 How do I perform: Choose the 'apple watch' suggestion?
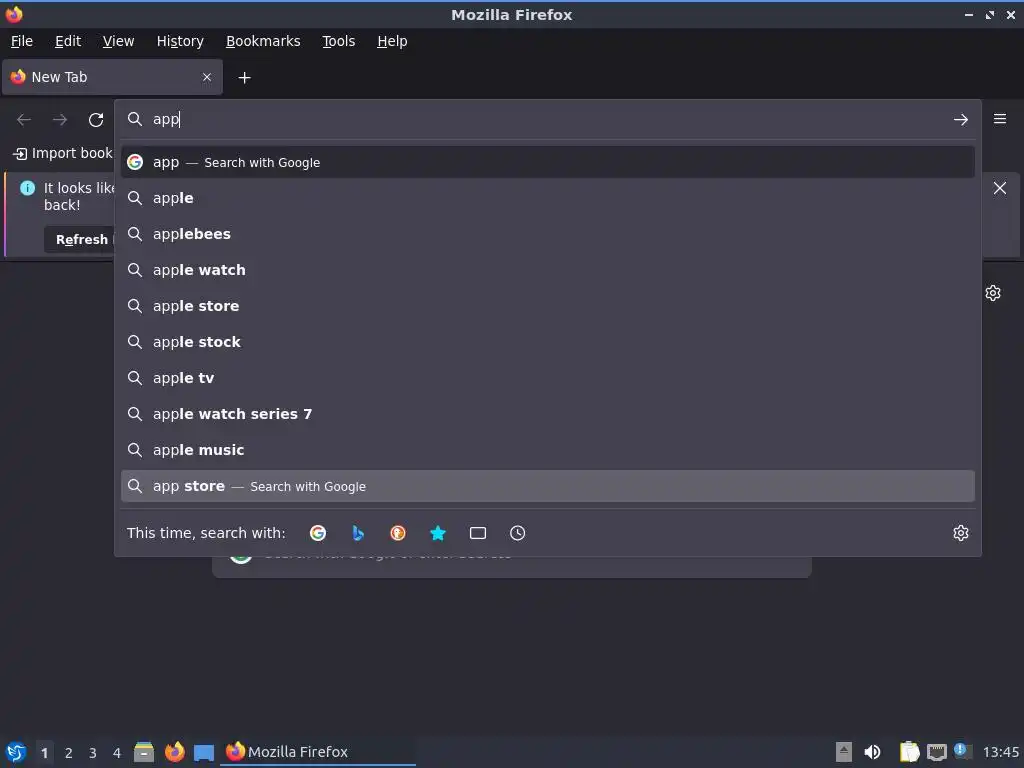point(547,270)
